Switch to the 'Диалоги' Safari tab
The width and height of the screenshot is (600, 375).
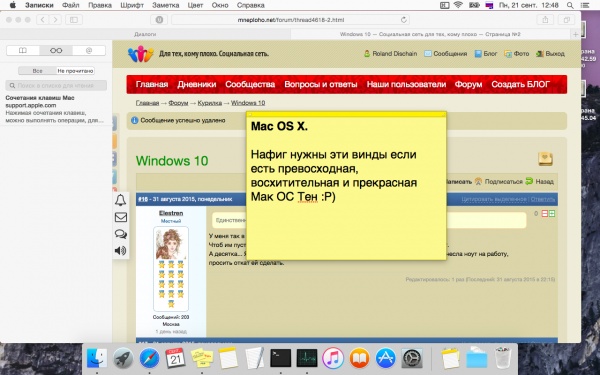point(145,34)
